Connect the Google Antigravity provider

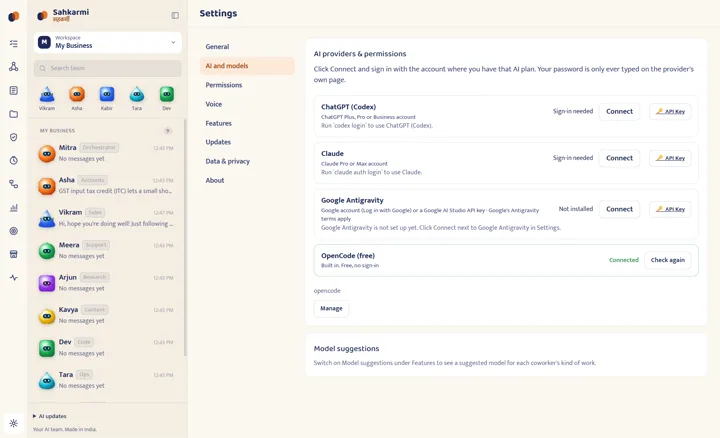pyautogui.click(x=619, y=209)
